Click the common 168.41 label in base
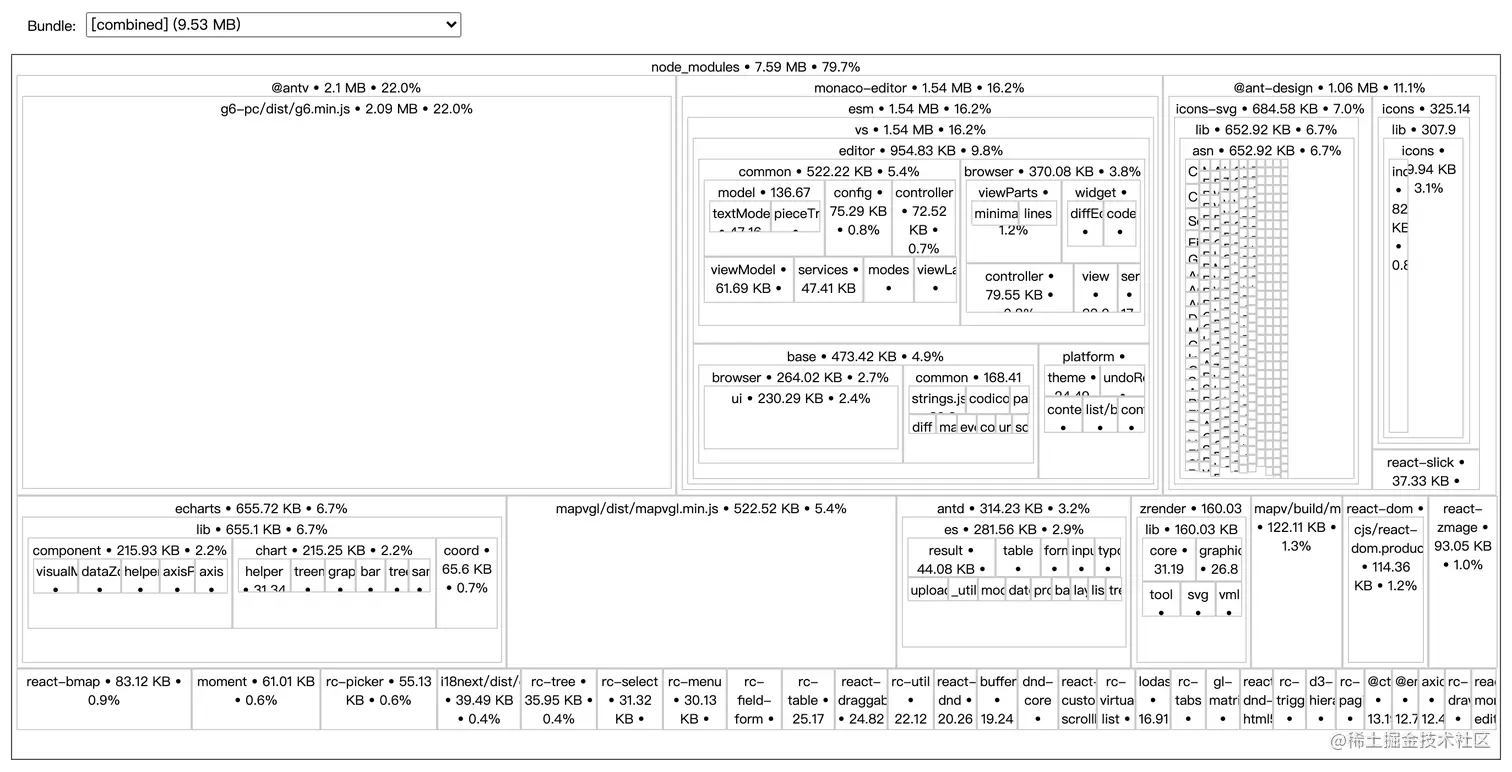Screen dimensions: 1512x772 click(x=968, y=378)
